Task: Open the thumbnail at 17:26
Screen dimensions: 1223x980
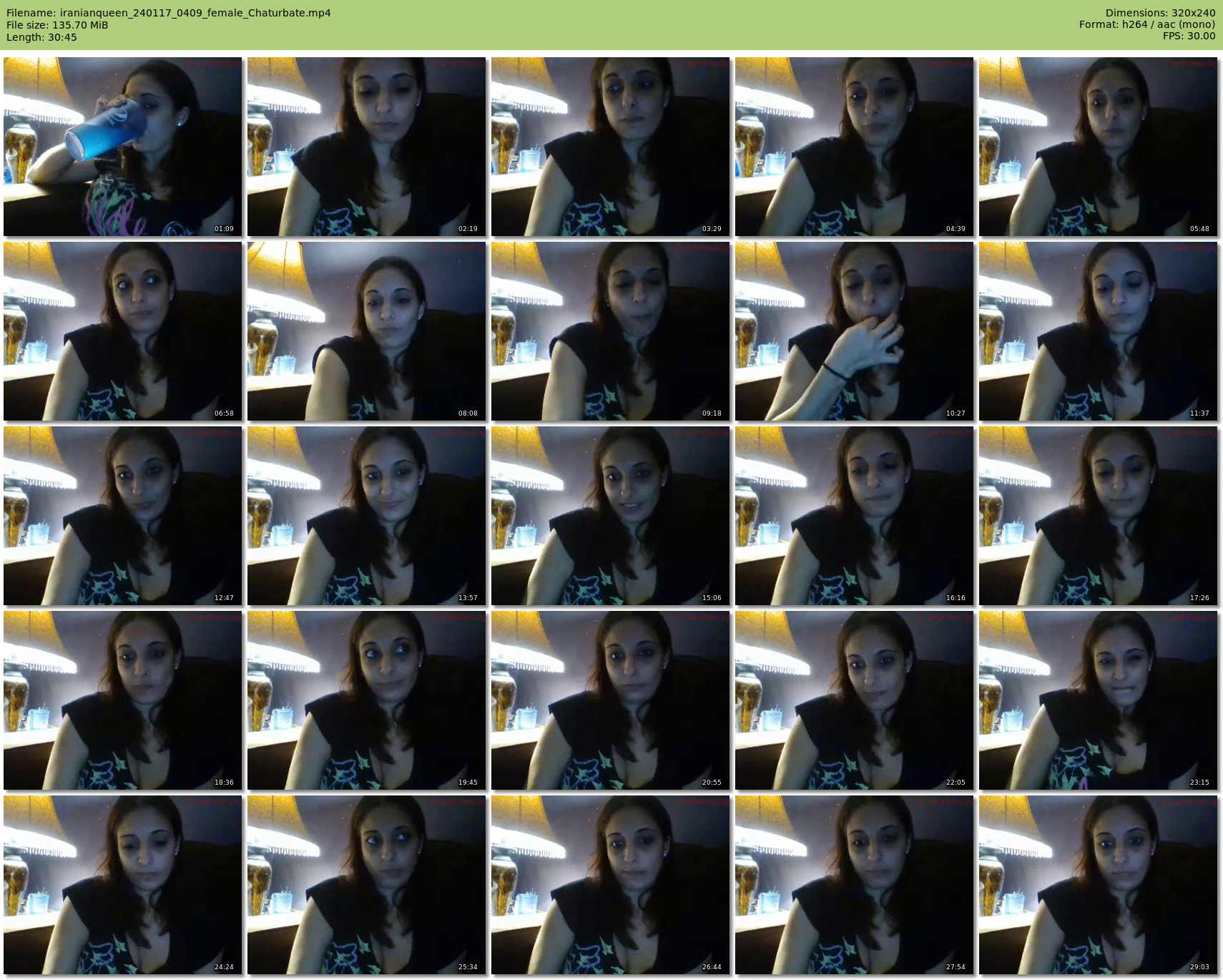Action: click(1099, 516)
